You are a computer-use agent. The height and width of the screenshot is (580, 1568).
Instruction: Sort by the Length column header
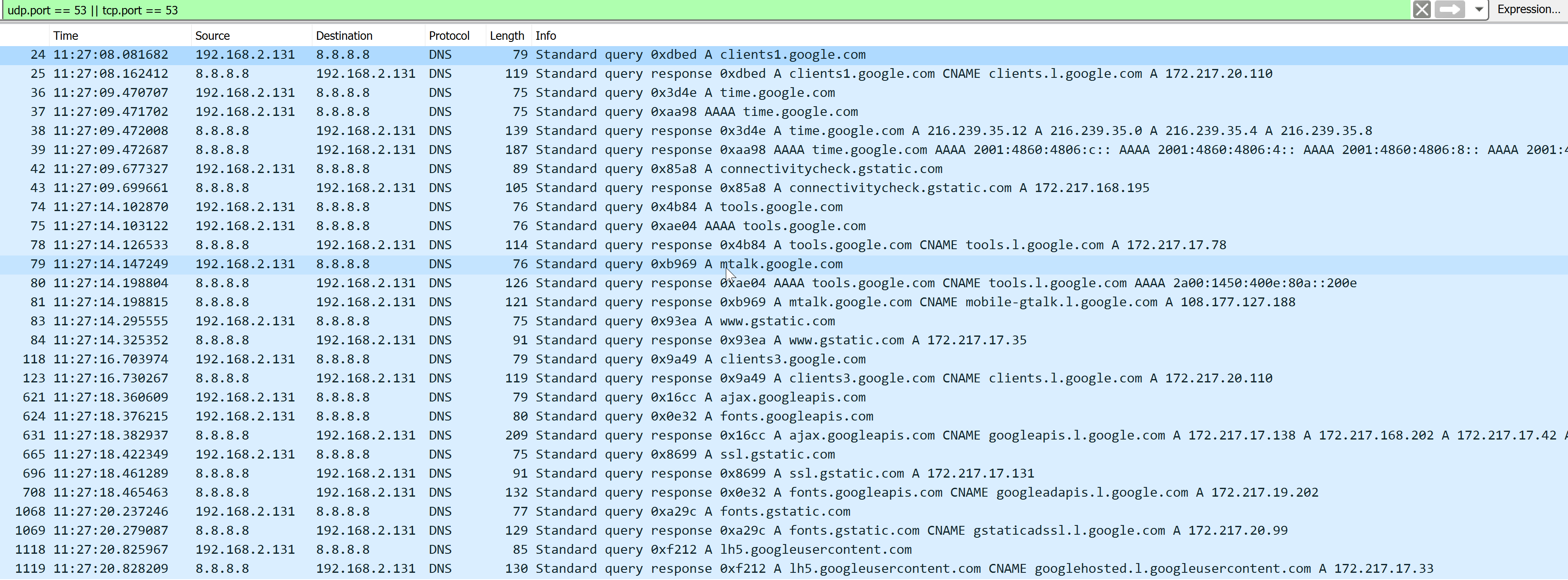[x=507, y=36]
